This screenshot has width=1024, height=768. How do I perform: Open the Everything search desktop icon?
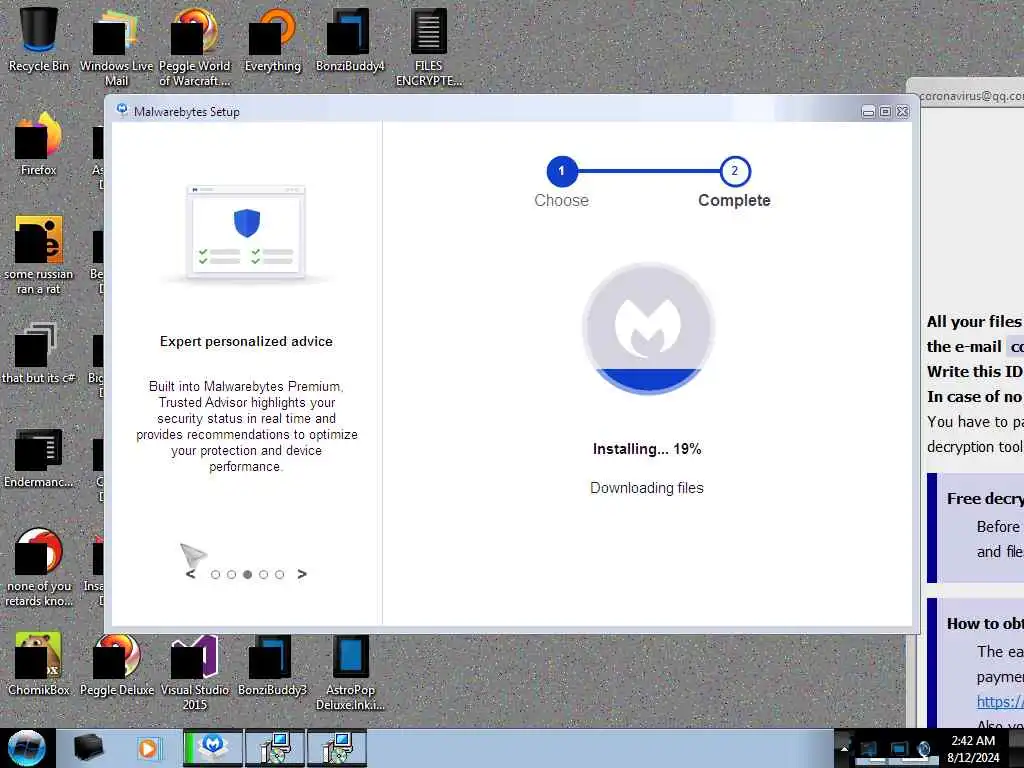[x=272, y=40]
